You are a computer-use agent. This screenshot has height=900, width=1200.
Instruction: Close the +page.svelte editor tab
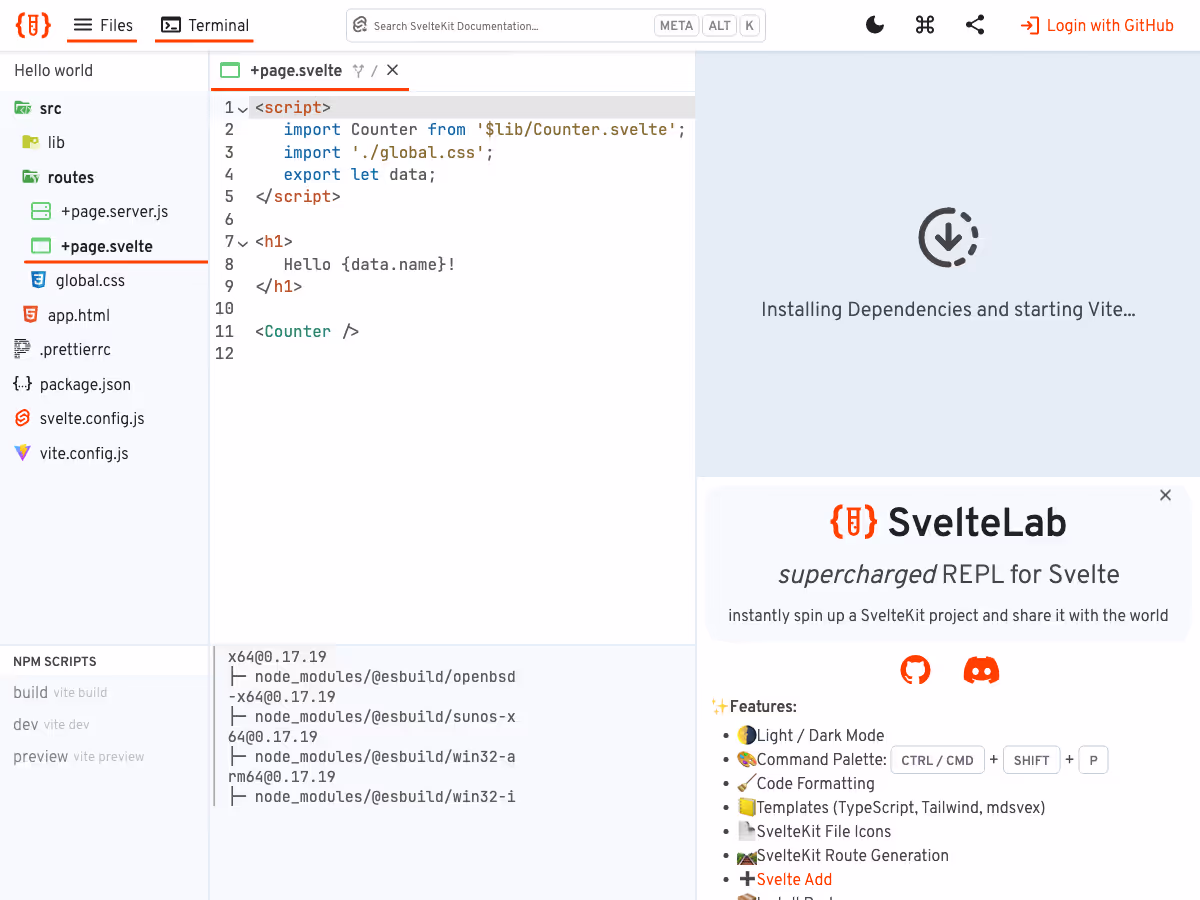392,70
